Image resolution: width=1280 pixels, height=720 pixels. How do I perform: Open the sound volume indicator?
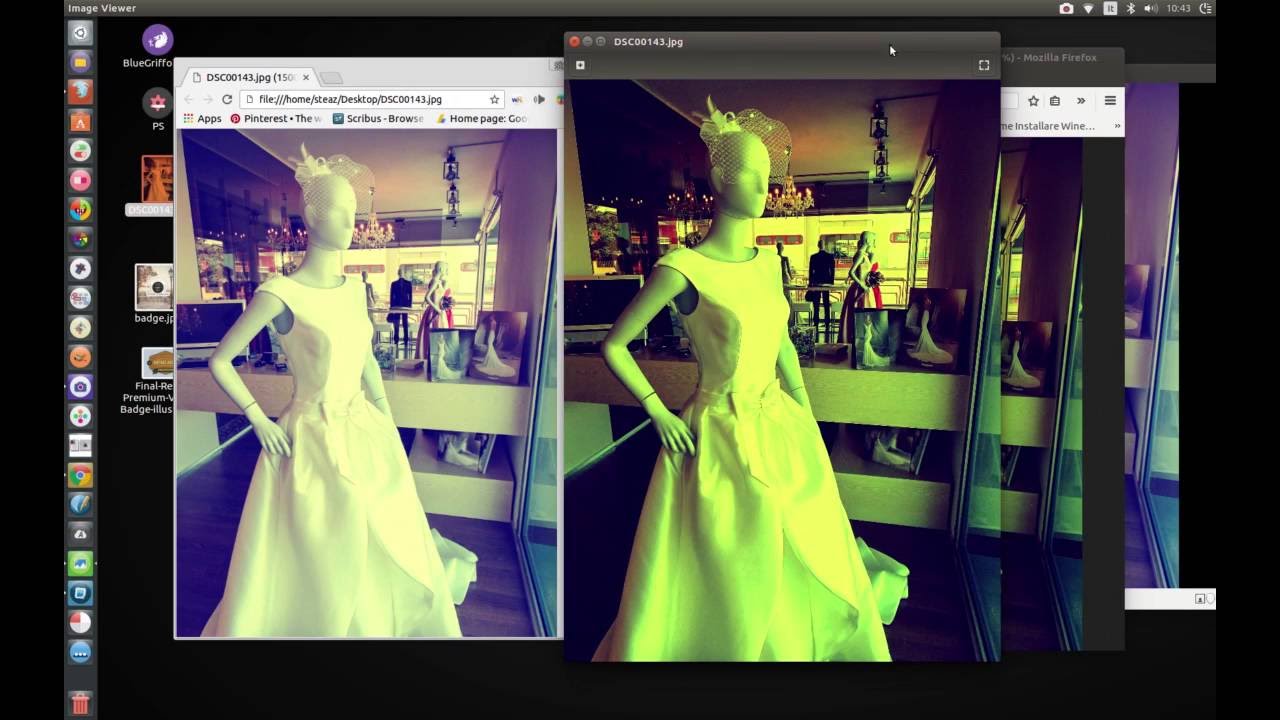click(1151, 8)
